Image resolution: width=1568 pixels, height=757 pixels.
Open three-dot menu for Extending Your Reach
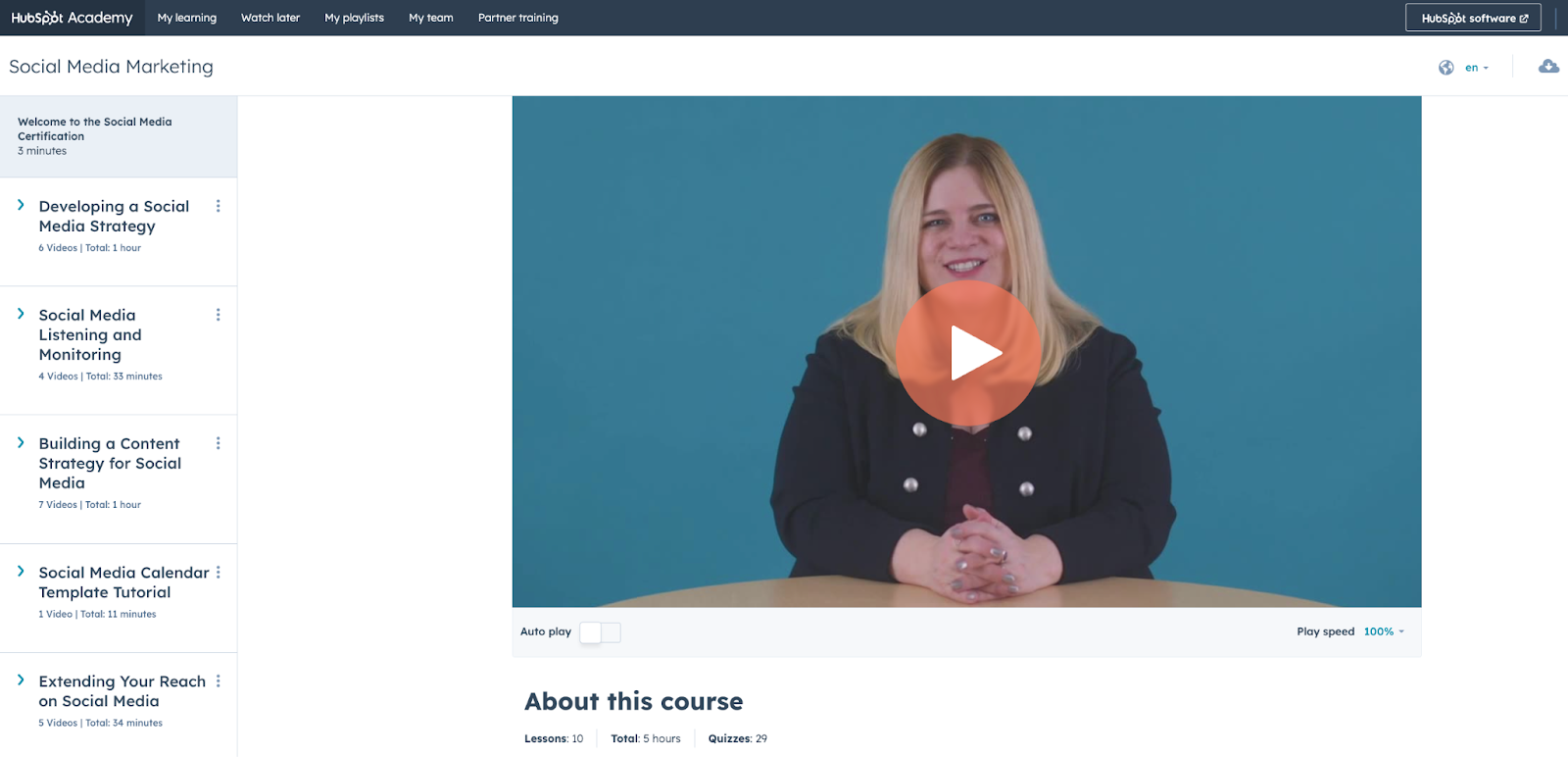pos(218,681)
